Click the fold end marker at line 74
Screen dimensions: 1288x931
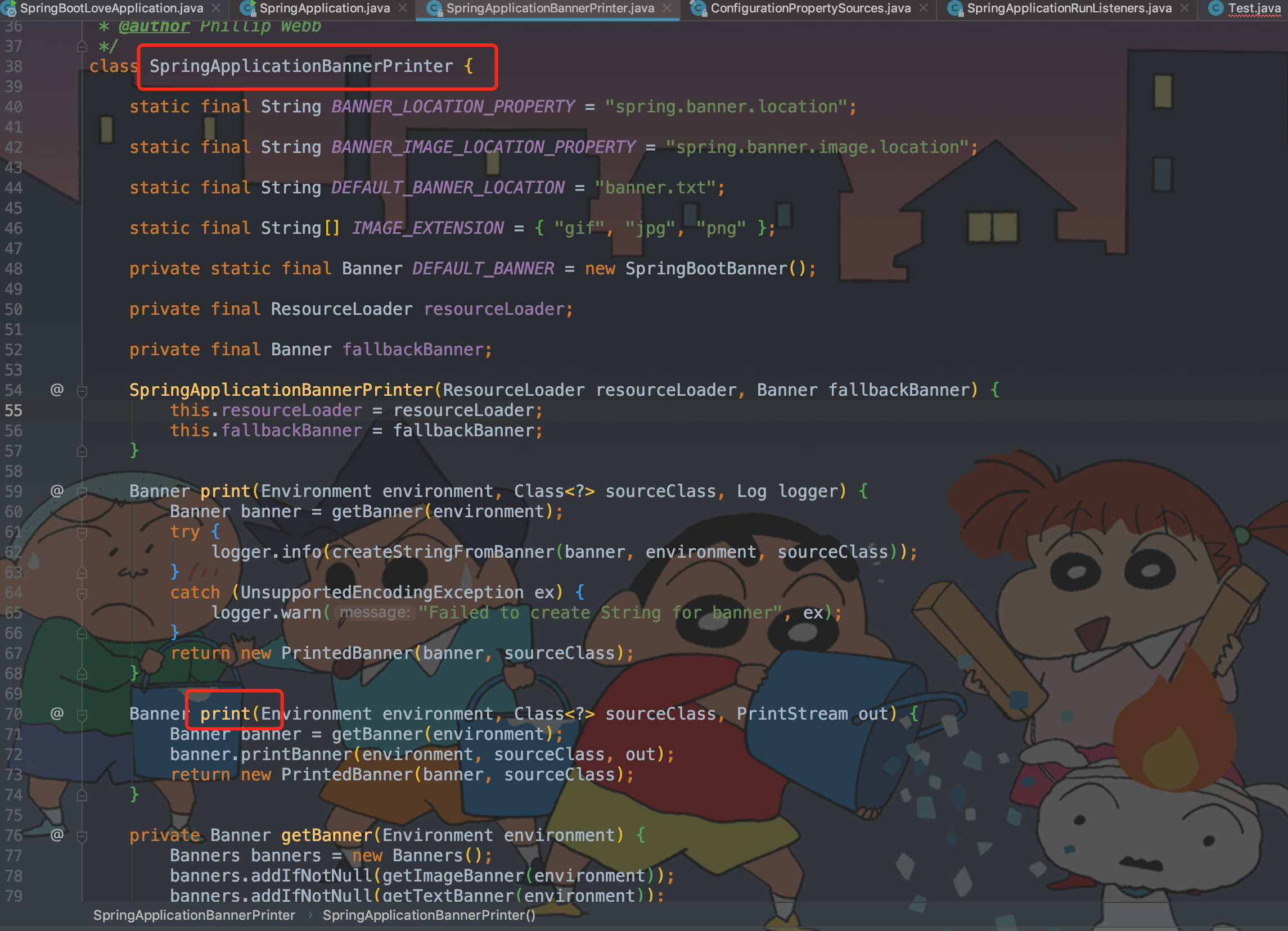click(82, 796)
